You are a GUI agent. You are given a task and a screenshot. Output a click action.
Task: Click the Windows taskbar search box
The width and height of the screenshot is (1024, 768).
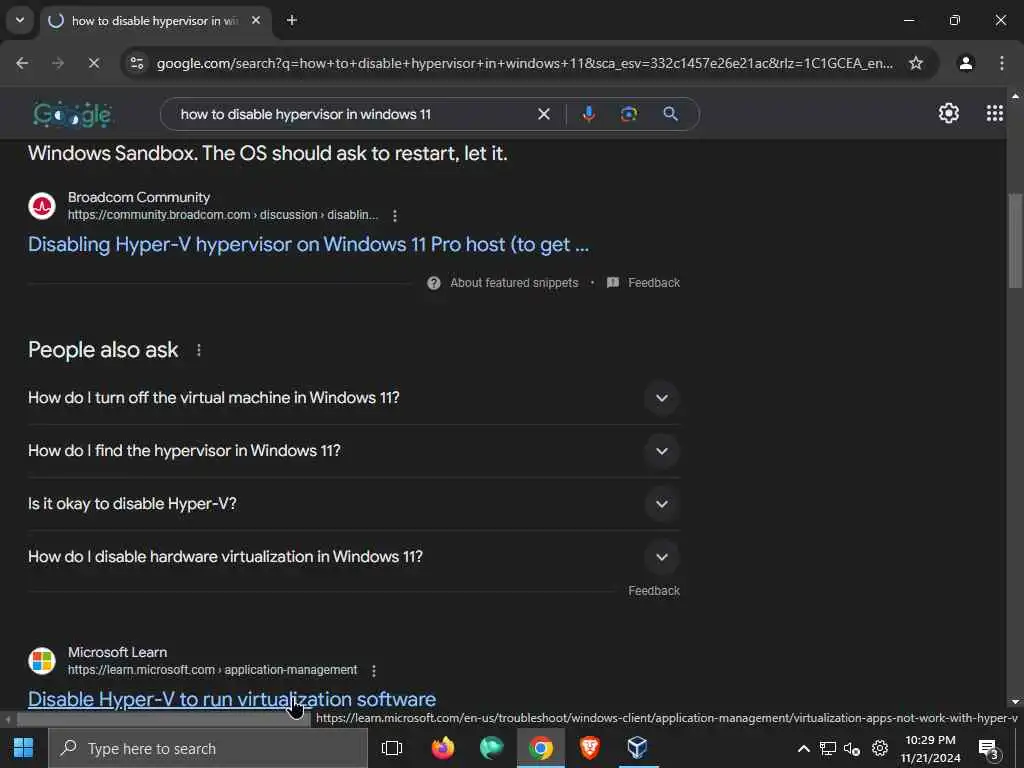(x=208, y=748)
